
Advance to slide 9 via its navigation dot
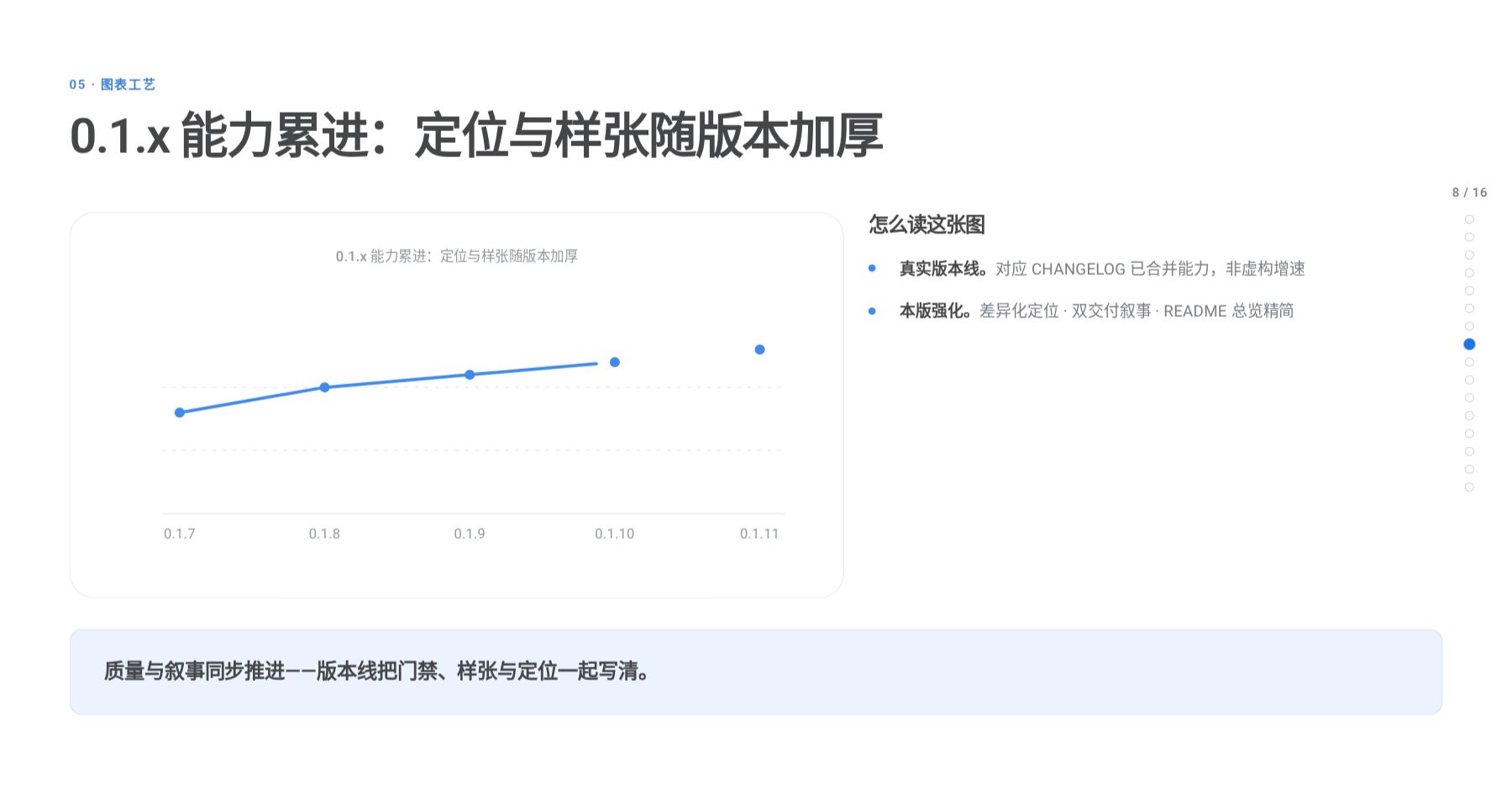pyautogui.click(x=1469, y=362)
